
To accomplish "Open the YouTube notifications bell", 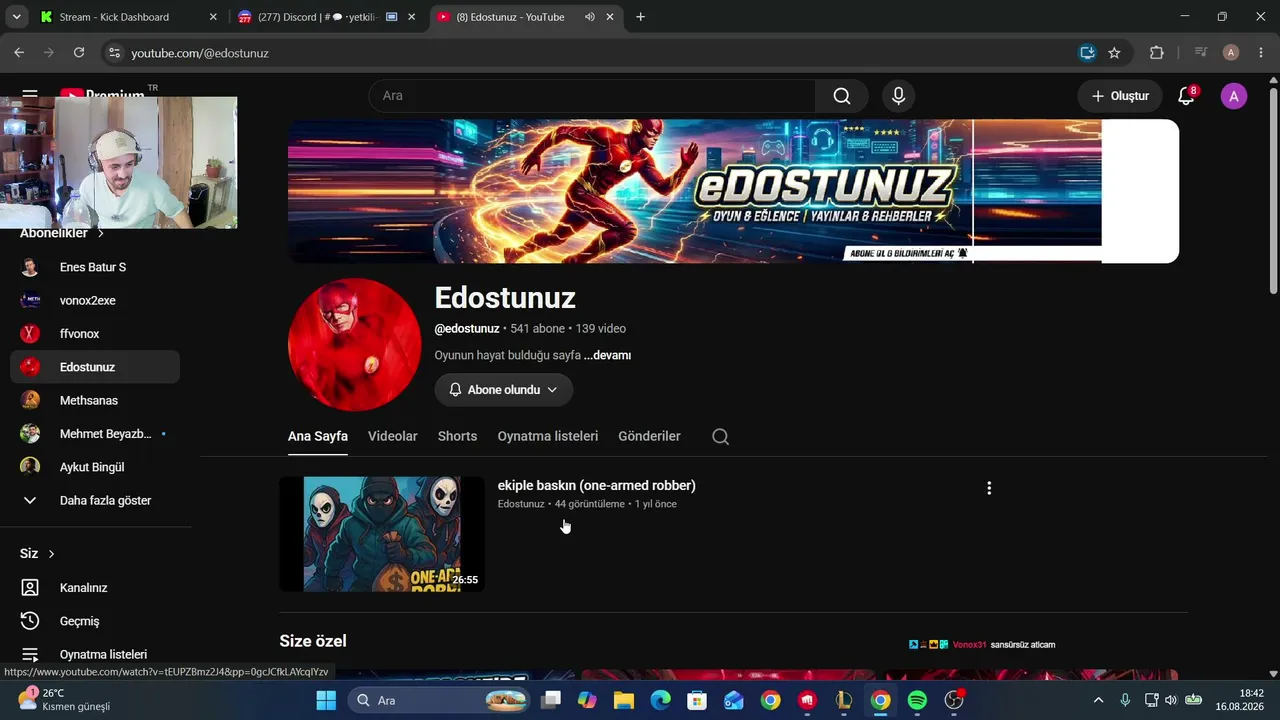I will [x=1186, y=96].
